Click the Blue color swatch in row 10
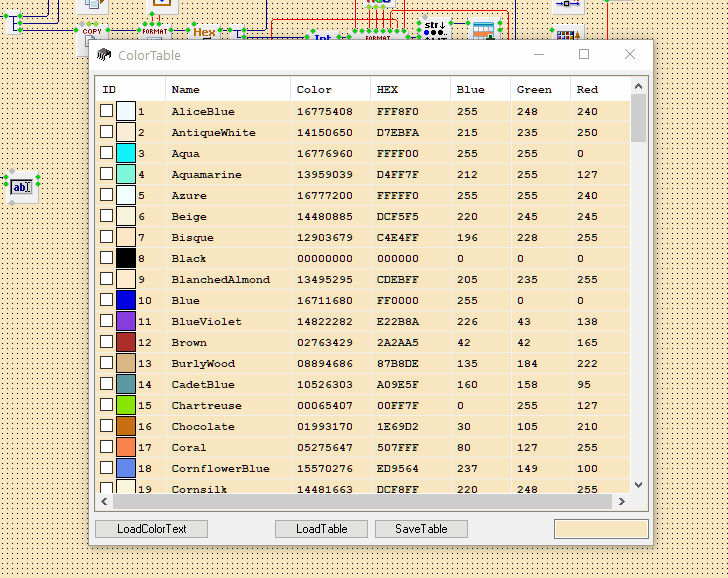The width and height of the screenshot is (728, 578). [x=126, y=300]
